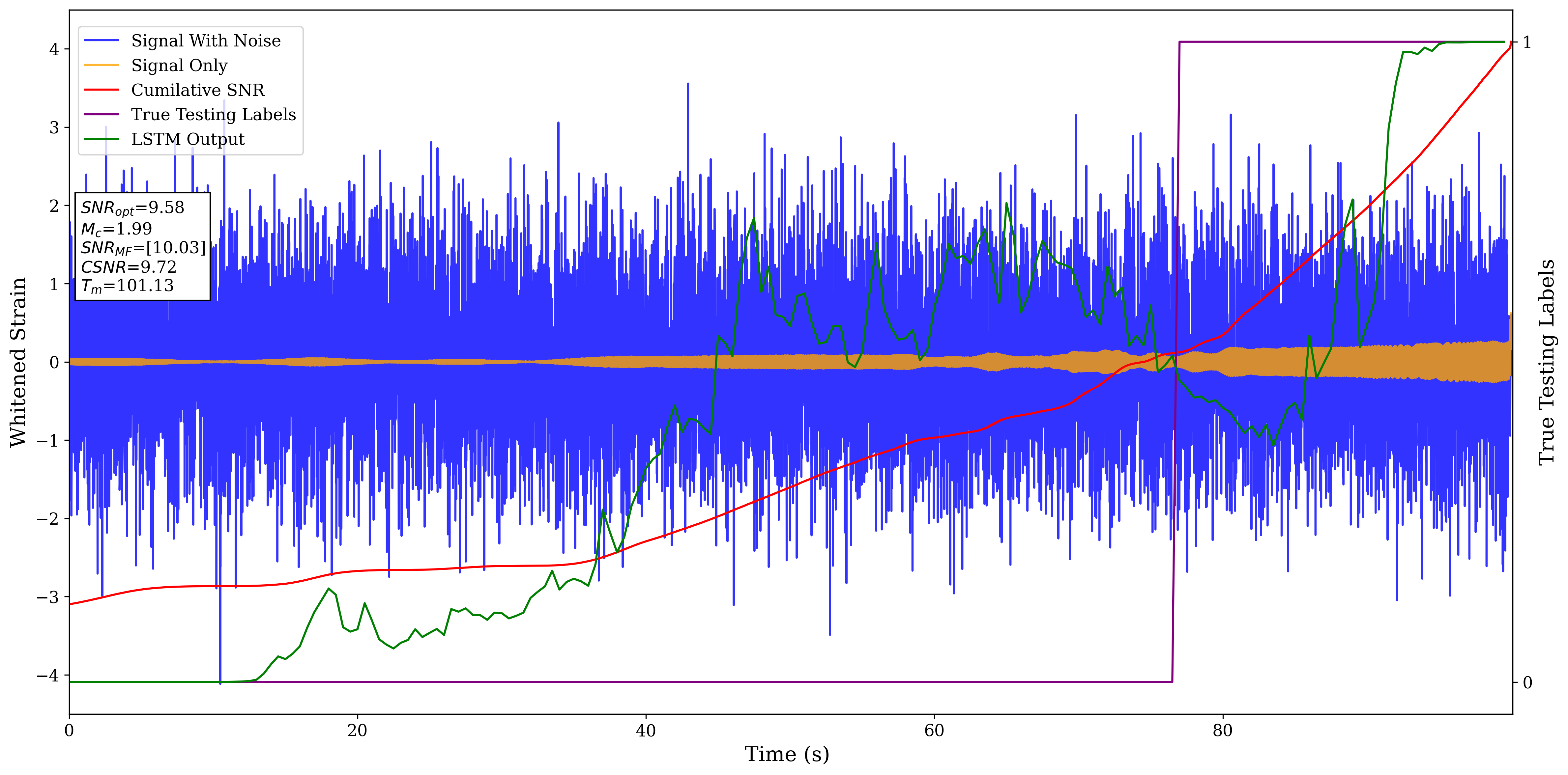Select the 'Signal With Noise' legend text
The image size is (1568, 775).
pyautogui.click(x=206, y=41)
